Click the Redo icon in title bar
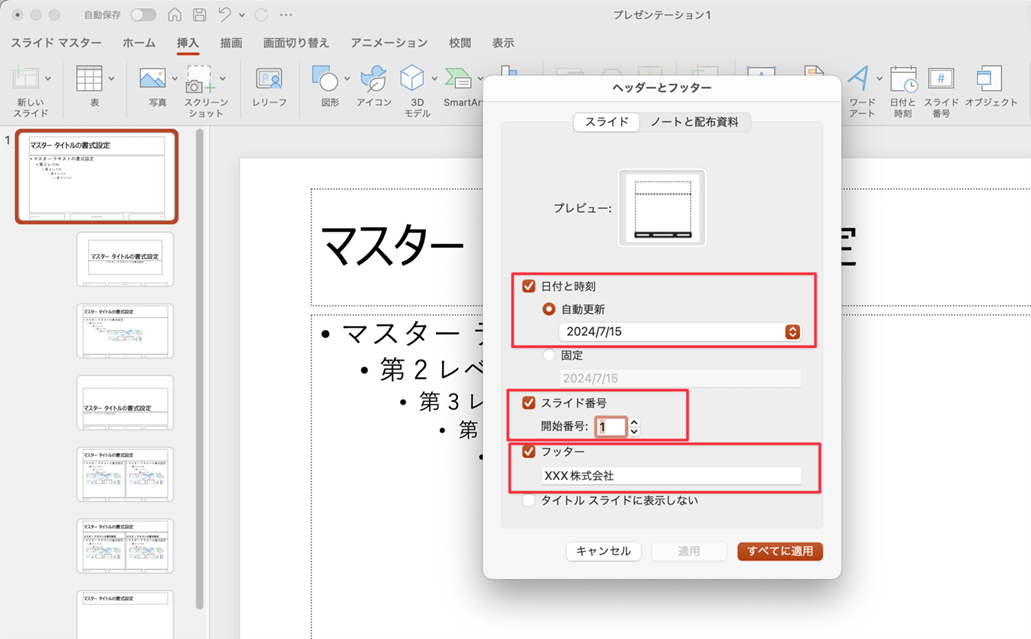The width and height of the screenshot is (1031, 639). coord(261,14)
